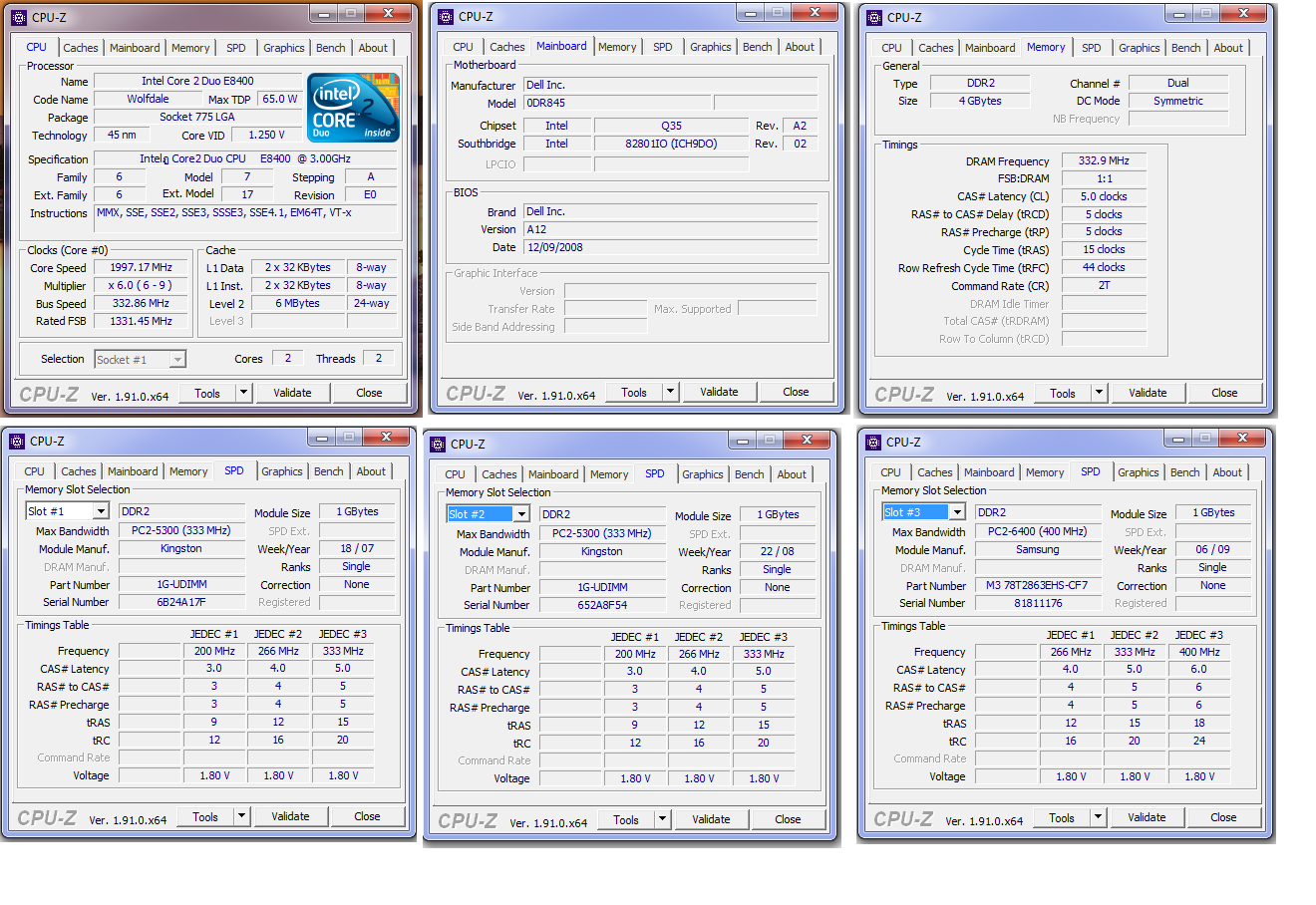1316x905 pixels.
Task: Open the Socket #1 selection dropdown
Action: 177,360
